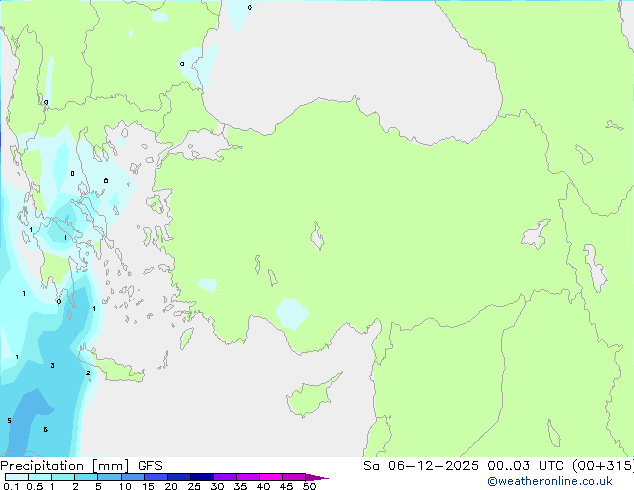Pick the 40–45 mm magenta swatch
The image size is (634, 490).
pyautogui.click(x=271, y=477)
